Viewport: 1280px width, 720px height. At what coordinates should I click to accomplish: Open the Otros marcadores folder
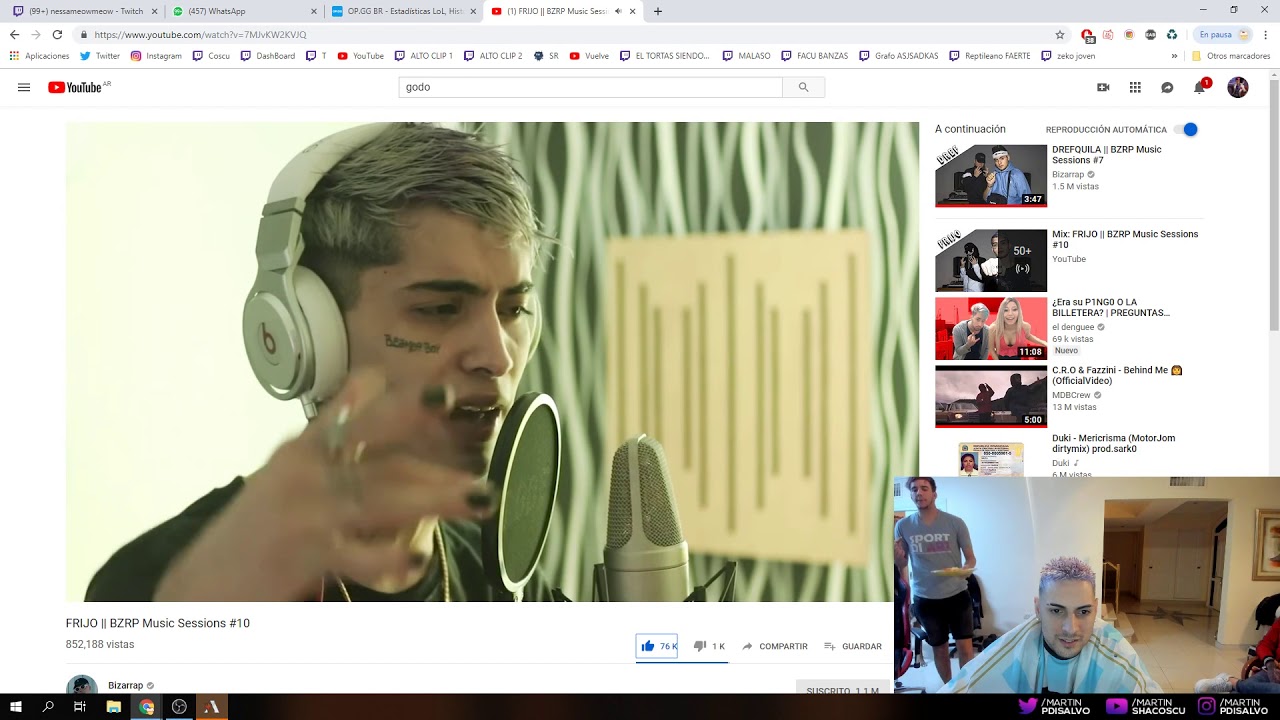click(1230, 56)
